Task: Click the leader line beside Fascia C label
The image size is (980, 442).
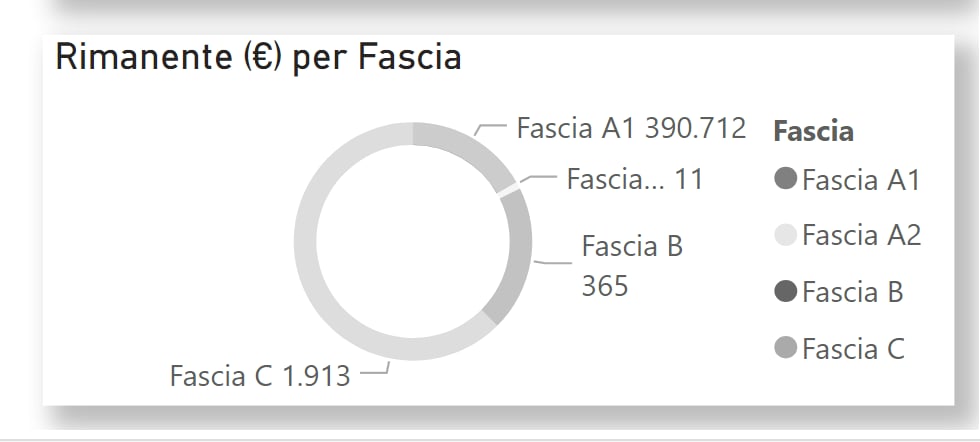Action: coord(375,369)
